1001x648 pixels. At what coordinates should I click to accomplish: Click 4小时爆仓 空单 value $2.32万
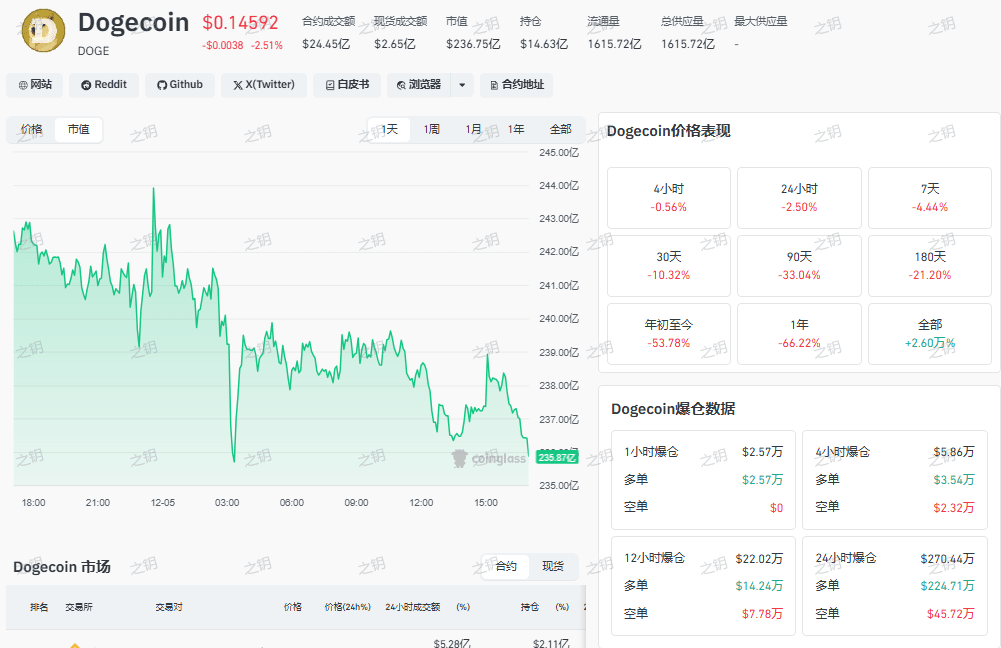point(954,508)
